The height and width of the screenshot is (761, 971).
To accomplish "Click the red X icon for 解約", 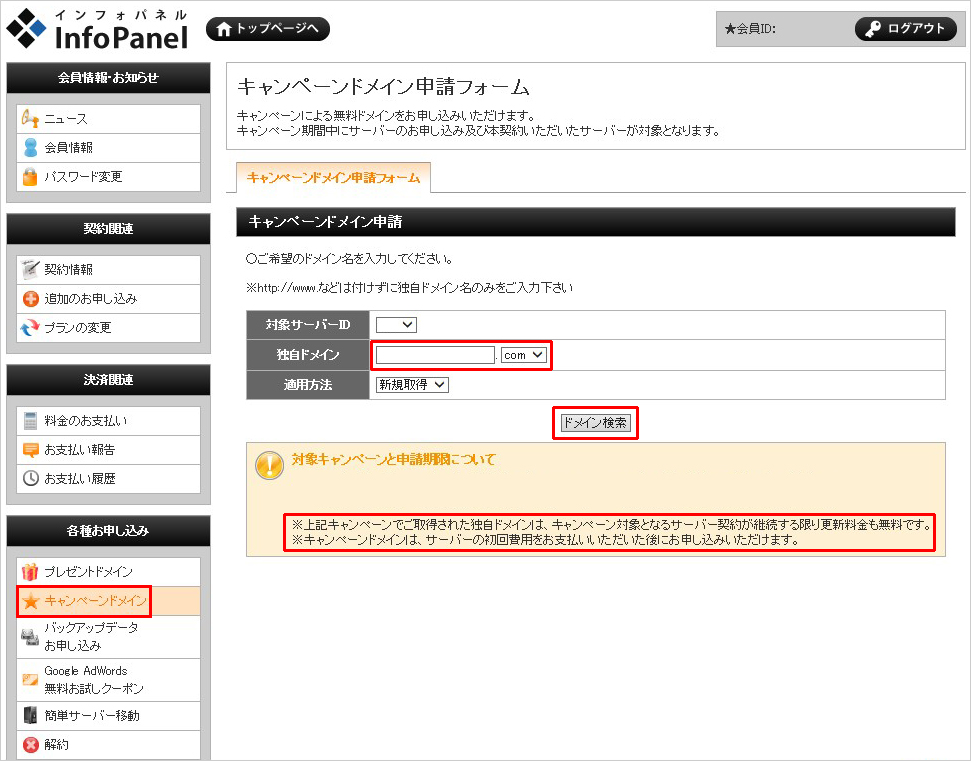I will 30,745.
